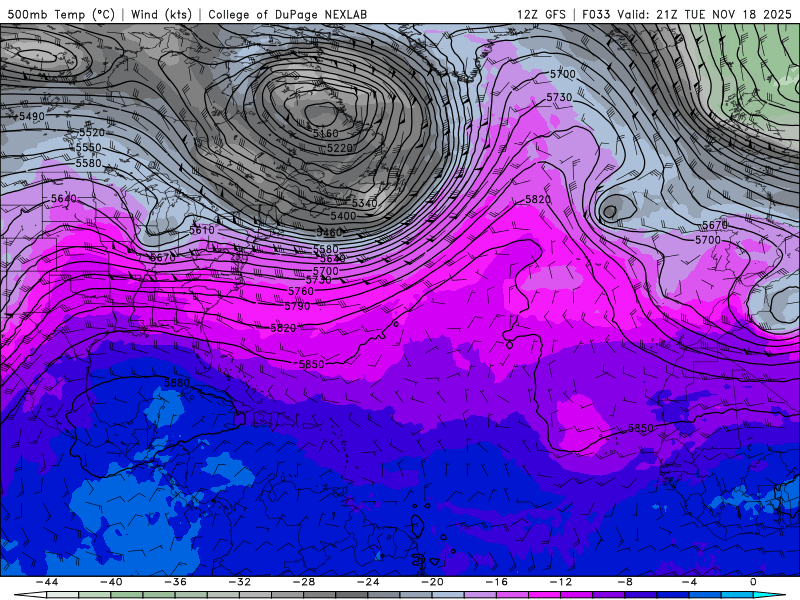Click the 5340 contour label
The height and width of the screenshot is (600, 800).
point(364,204)
